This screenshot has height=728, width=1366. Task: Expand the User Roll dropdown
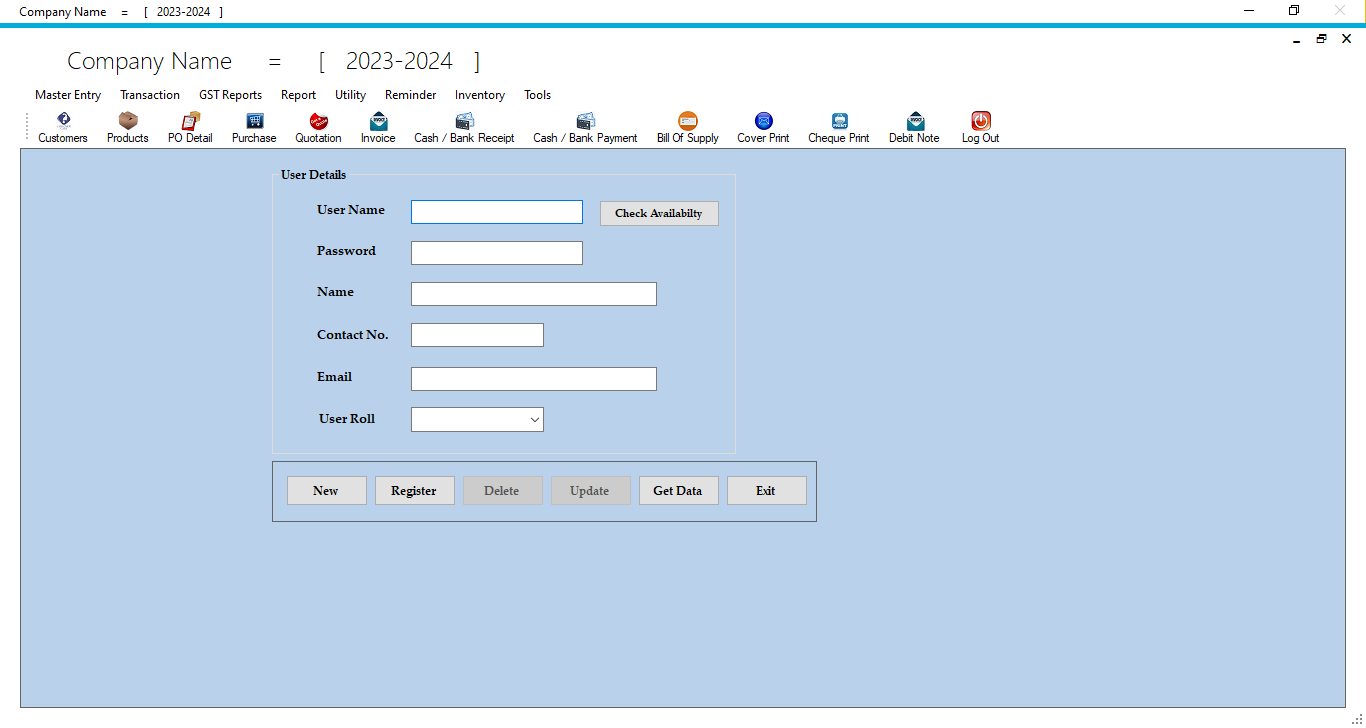pos(534,419)
